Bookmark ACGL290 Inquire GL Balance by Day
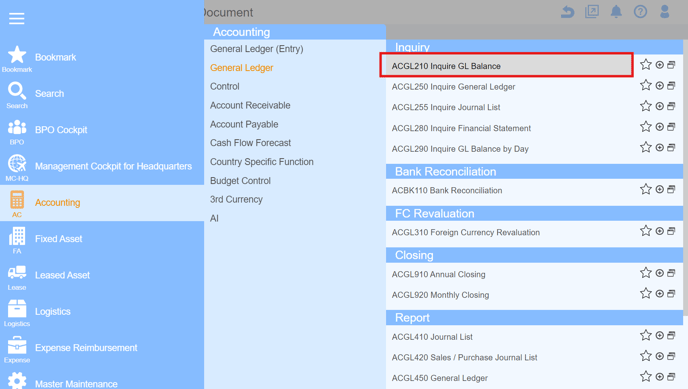The height and width of the screenshot is (389, 688). pos(645,147)
